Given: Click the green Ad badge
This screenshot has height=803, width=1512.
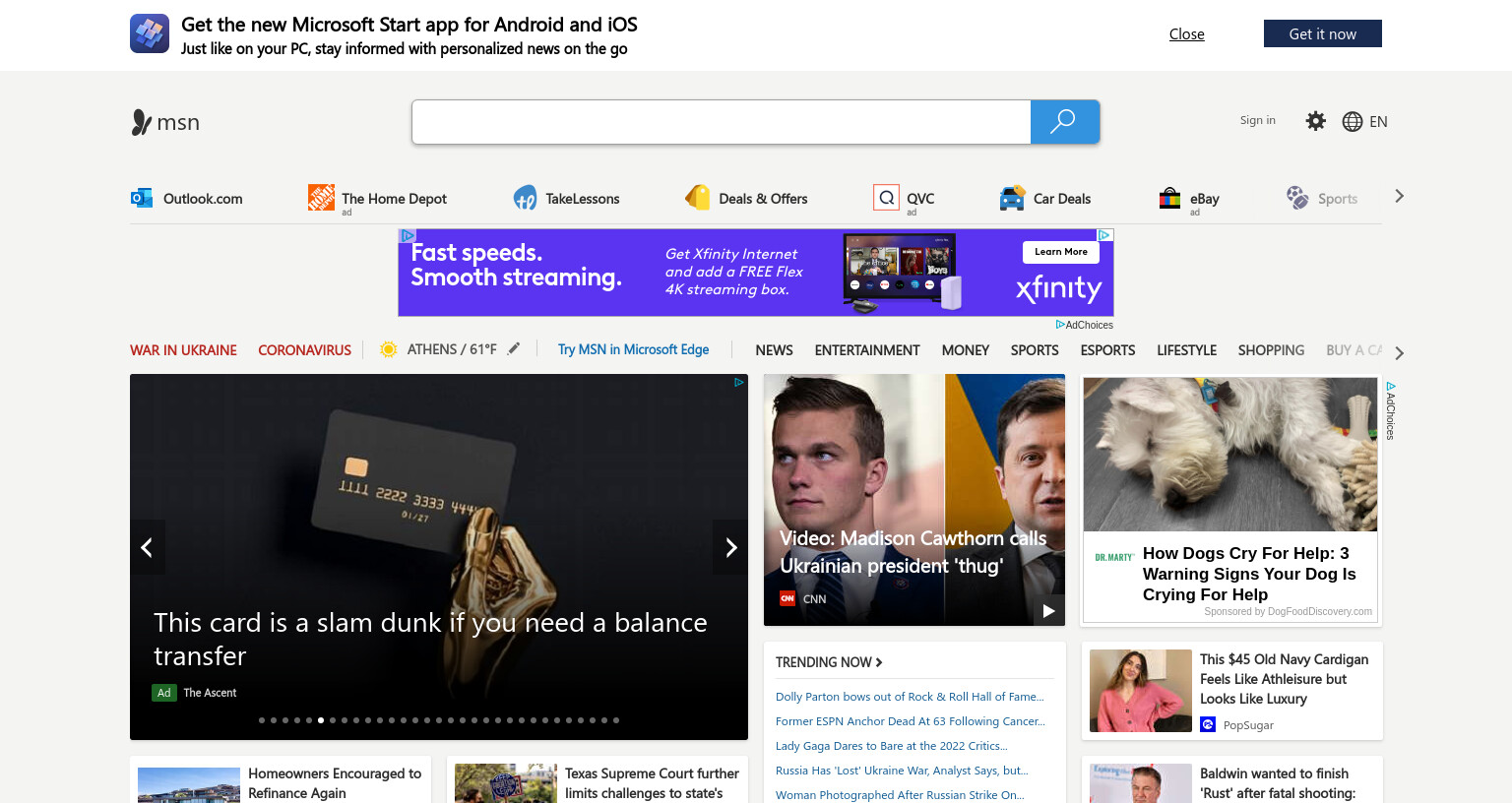Looking at the screenshot, I should pos(164,693).
